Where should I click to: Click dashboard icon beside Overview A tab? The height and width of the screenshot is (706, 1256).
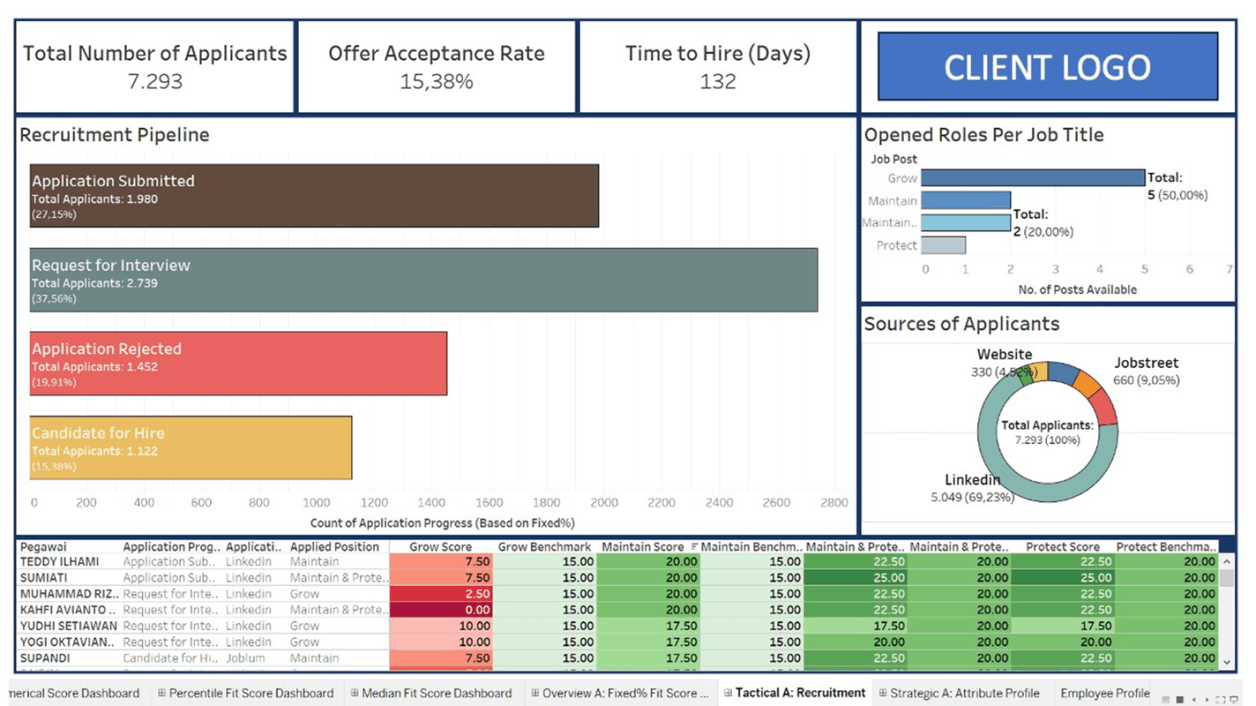point(535,693)
